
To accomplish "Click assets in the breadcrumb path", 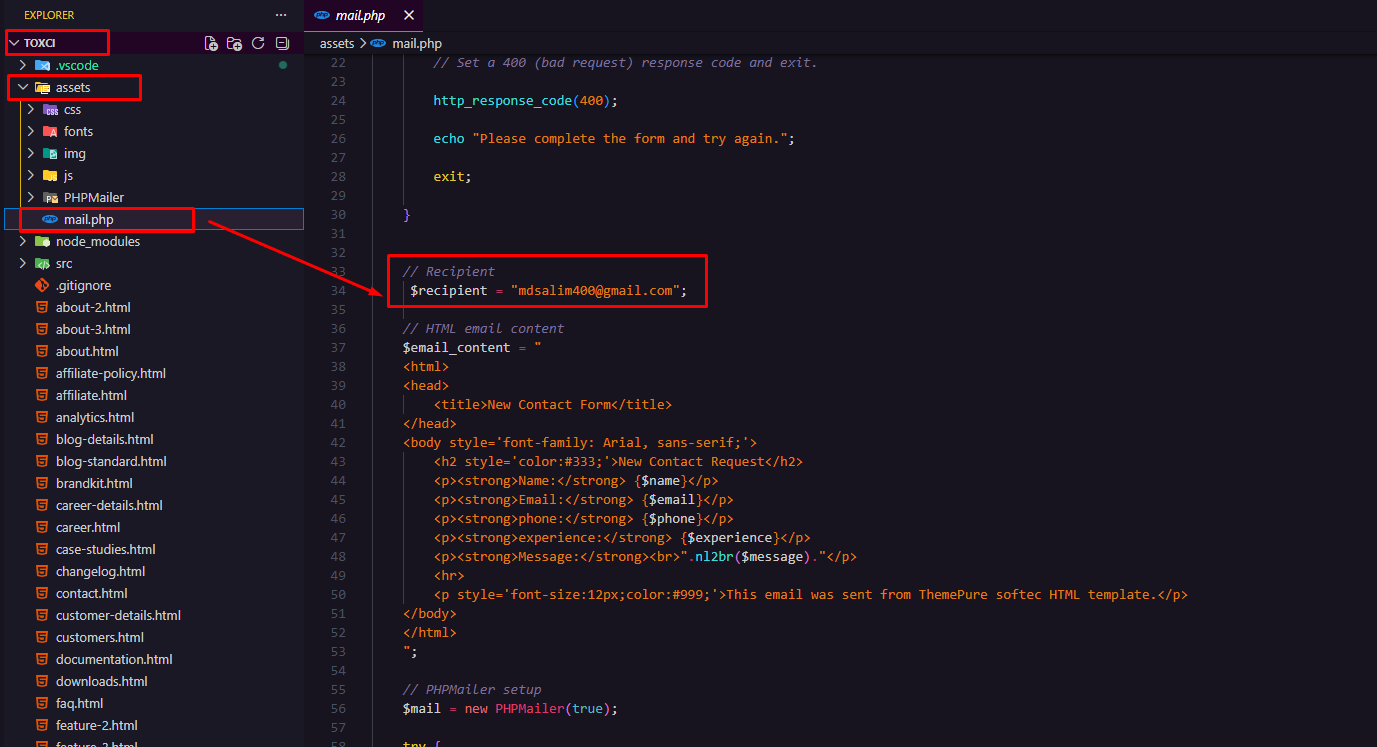I will [x=337, y=44].
